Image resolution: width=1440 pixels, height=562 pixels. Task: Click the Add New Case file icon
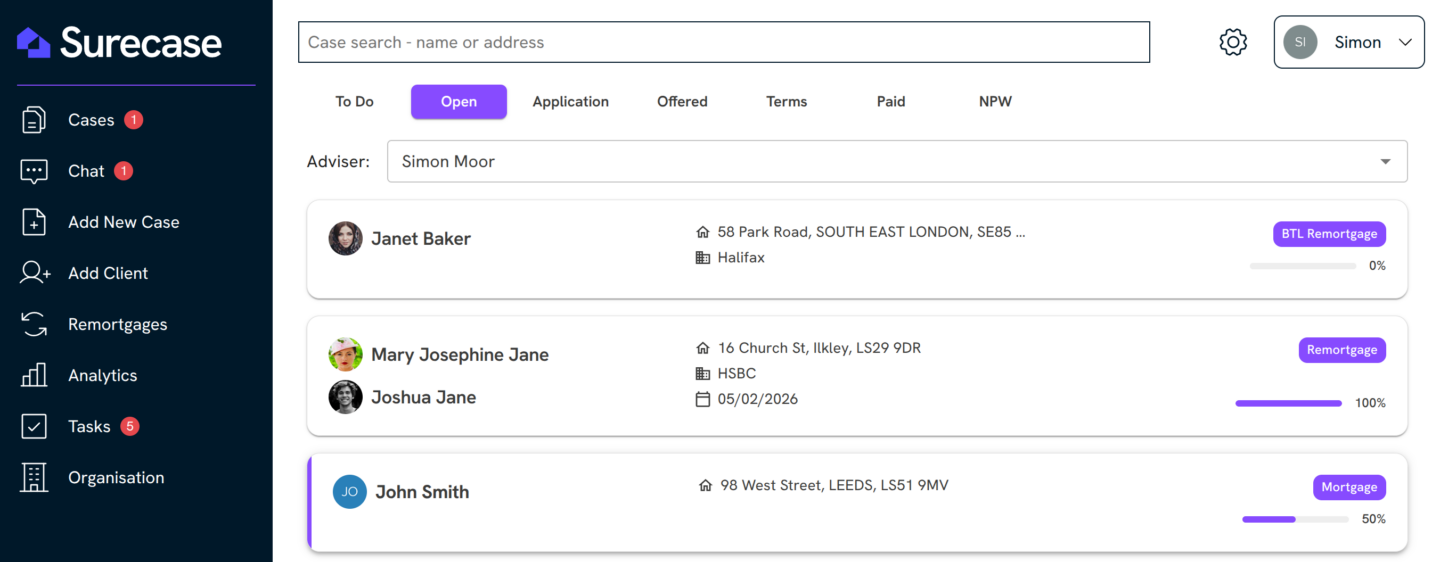pyautogui.click(x=34, y=222)
